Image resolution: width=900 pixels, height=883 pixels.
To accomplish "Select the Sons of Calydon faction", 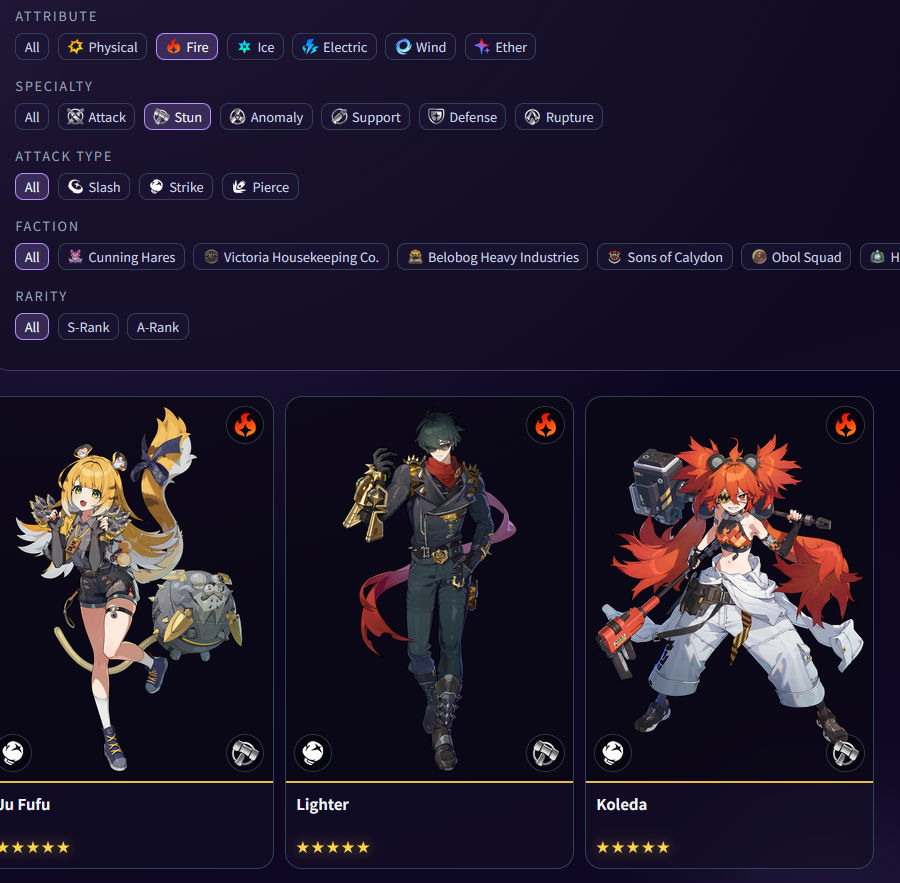I will (665, 257).
